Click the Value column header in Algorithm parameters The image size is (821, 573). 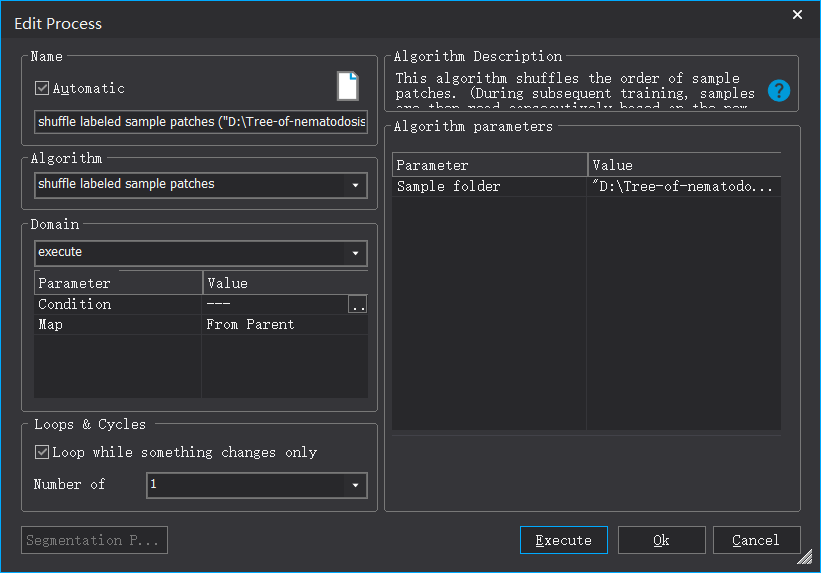point(684,165)
